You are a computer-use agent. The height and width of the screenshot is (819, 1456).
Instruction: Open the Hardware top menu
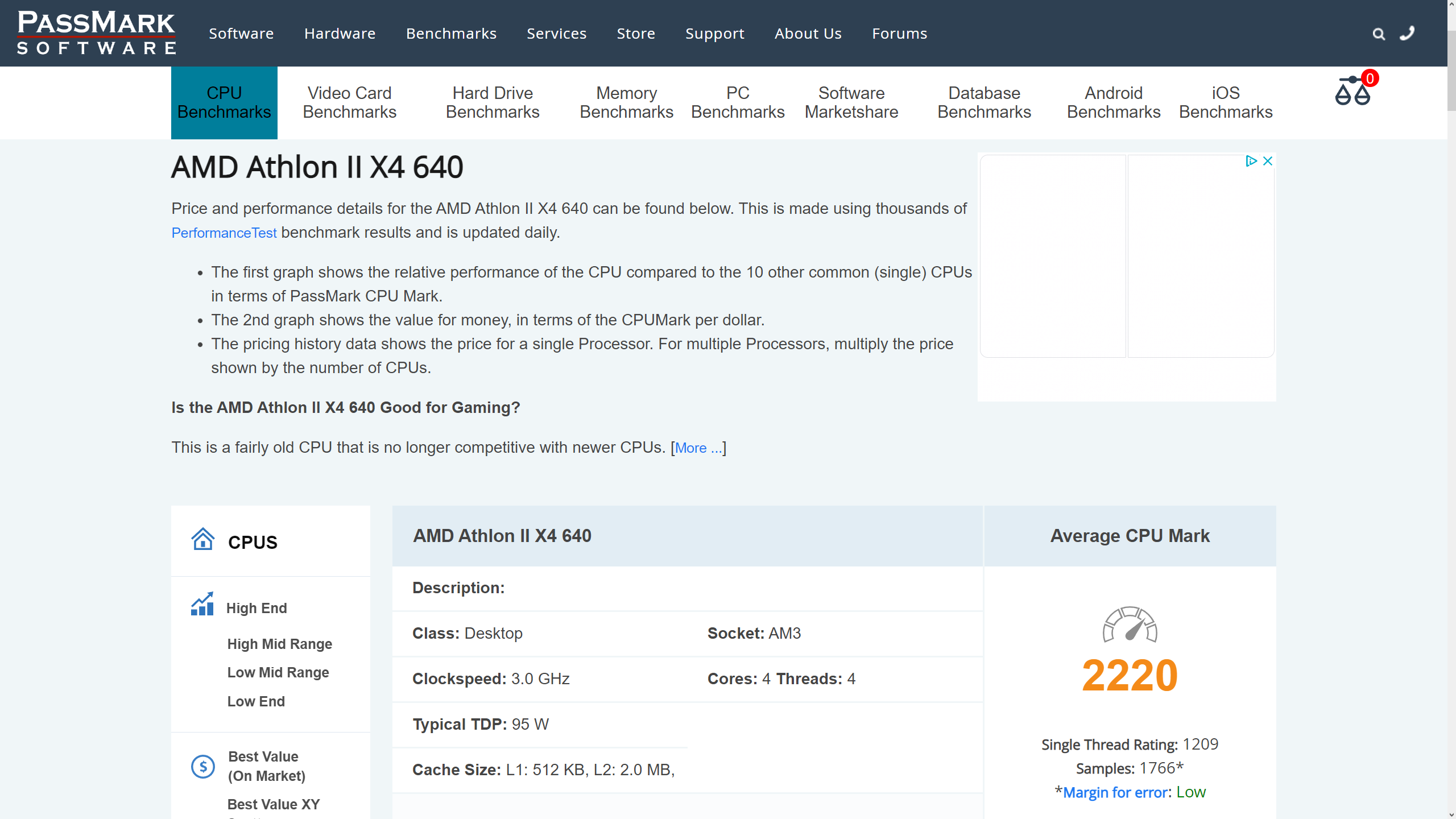[x=340, y=34]
